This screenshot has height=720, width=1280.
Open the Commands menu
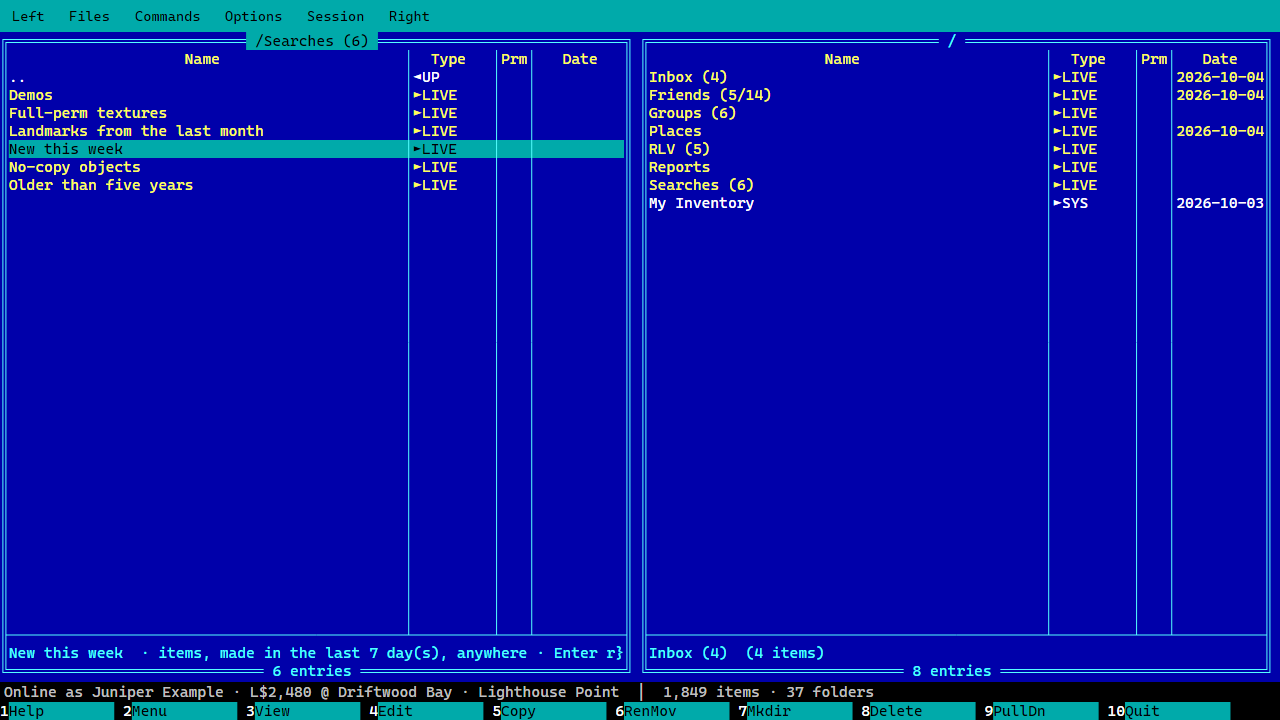[x=167, y=16]
